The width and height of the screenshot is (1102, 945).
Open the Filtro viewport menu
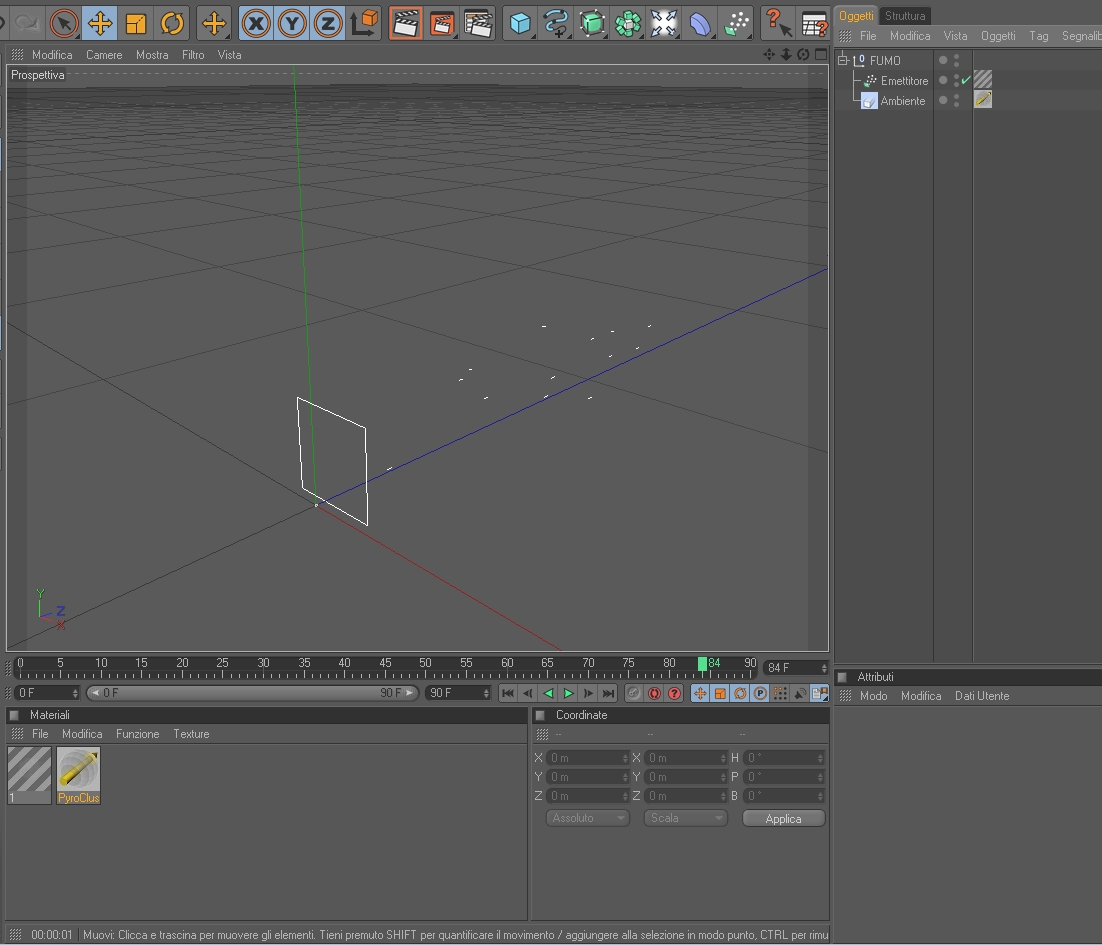pos(193,55)
